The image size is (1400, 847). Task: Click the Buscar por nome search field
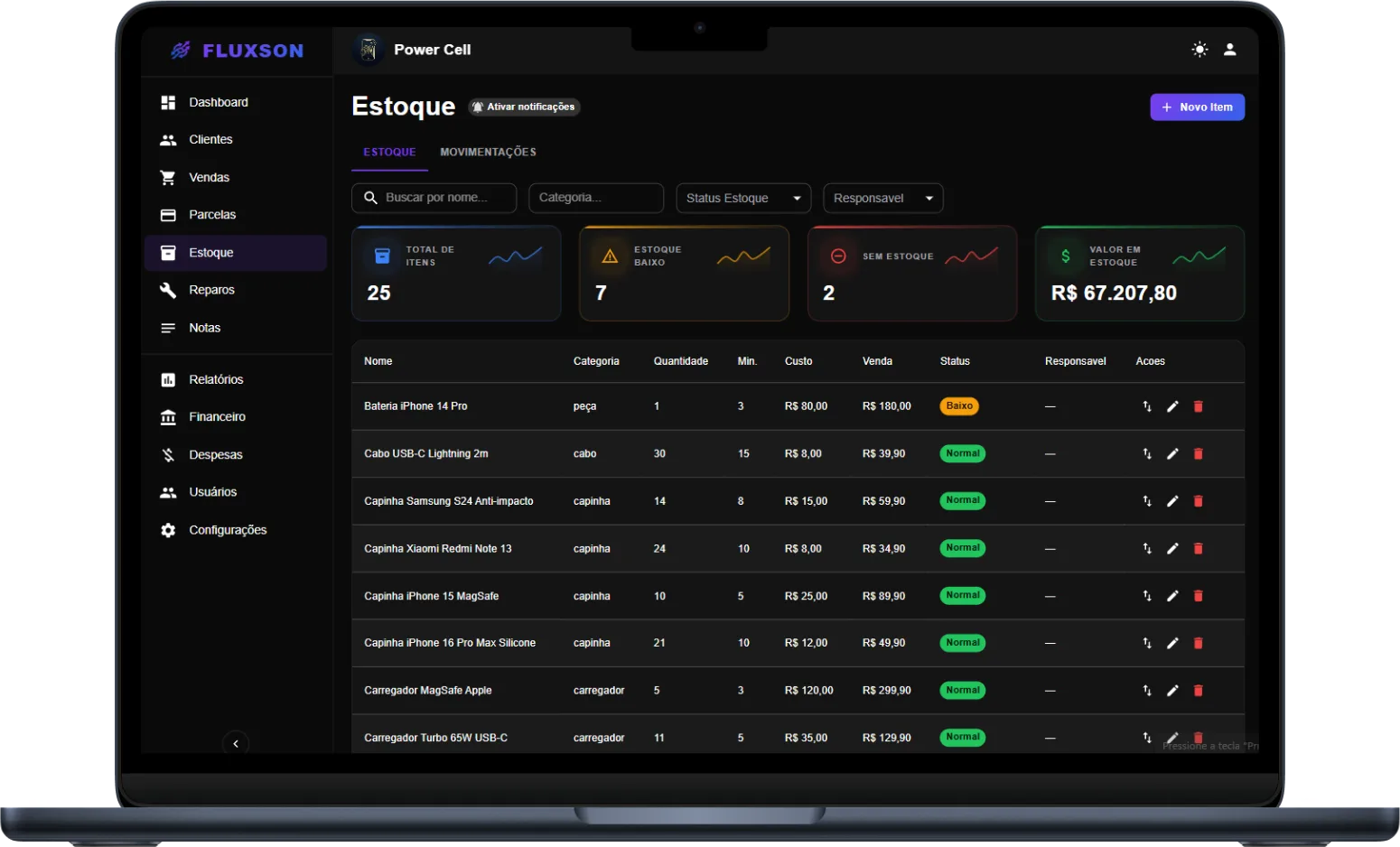(x=434, y=198)
